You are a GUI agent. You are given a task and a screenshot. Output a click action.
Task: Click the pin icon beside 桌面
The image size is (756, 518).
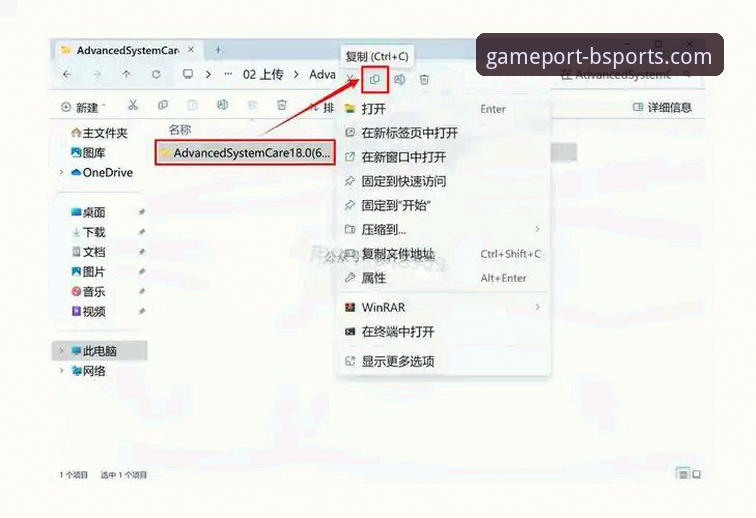point(142,212)
